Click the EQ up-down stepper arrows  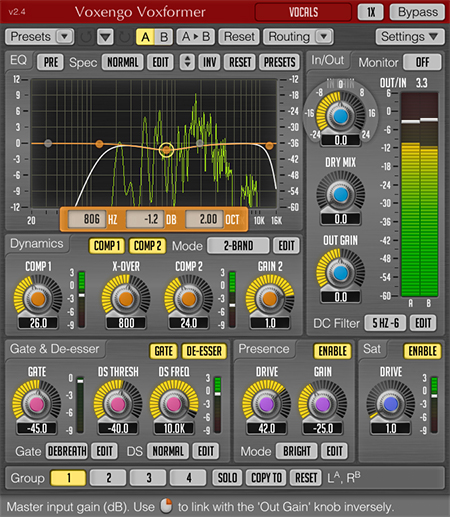(187, 62)
